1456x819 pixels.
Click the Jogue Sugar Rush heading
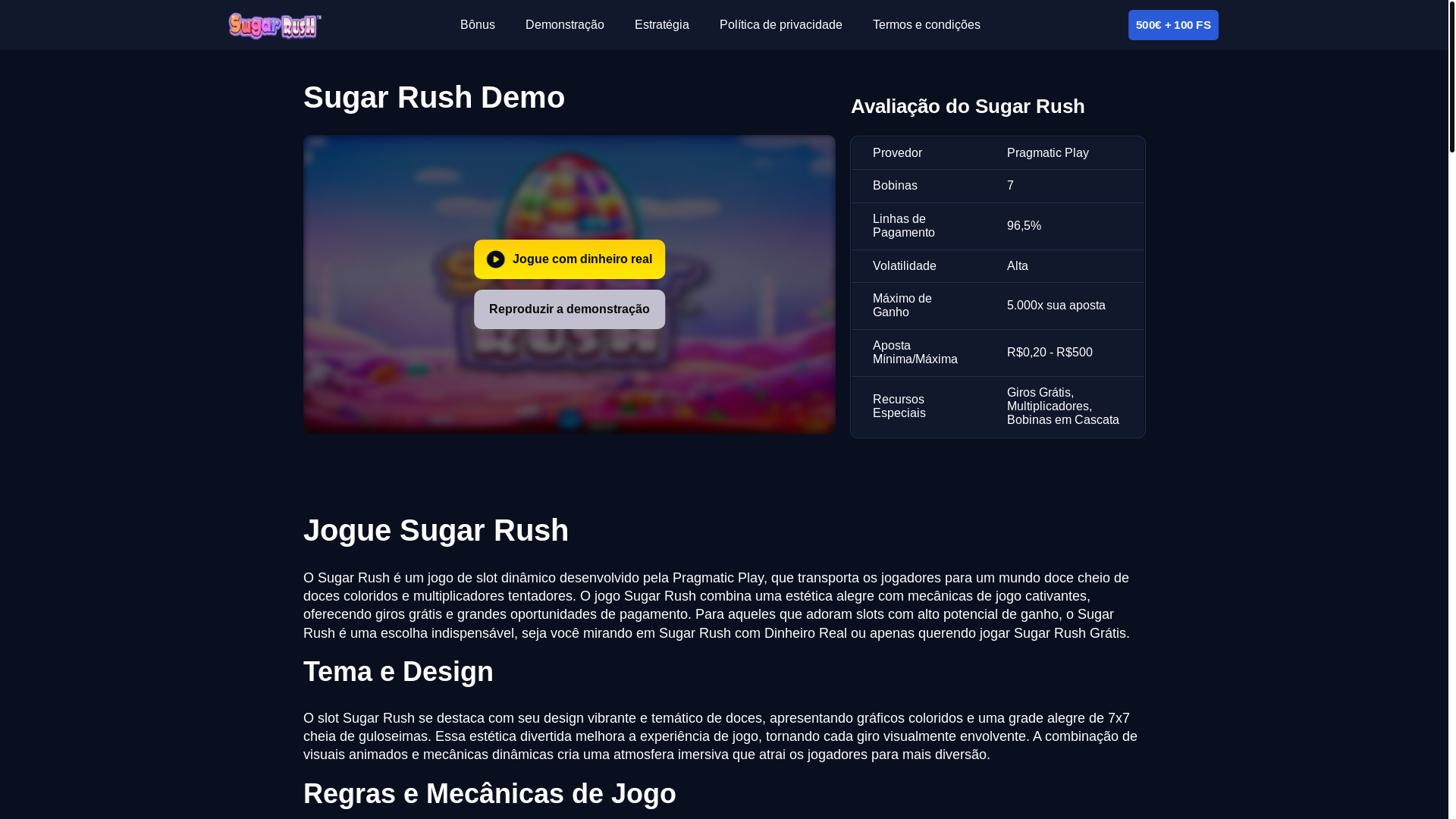point(436,531)
